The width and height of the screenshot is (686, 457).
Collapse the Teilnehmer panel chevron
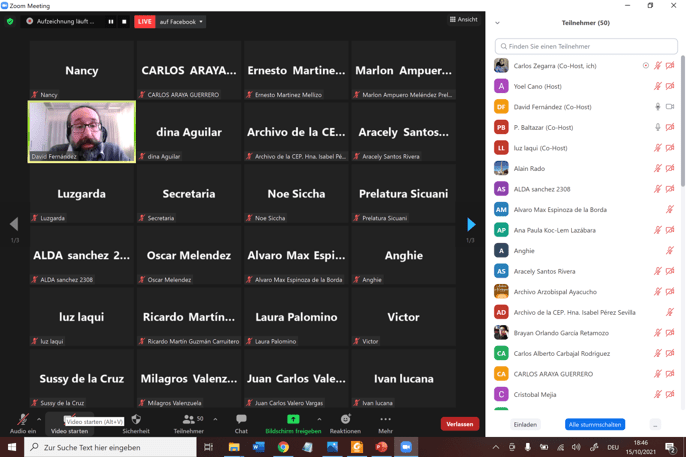[x=497, y=22]
